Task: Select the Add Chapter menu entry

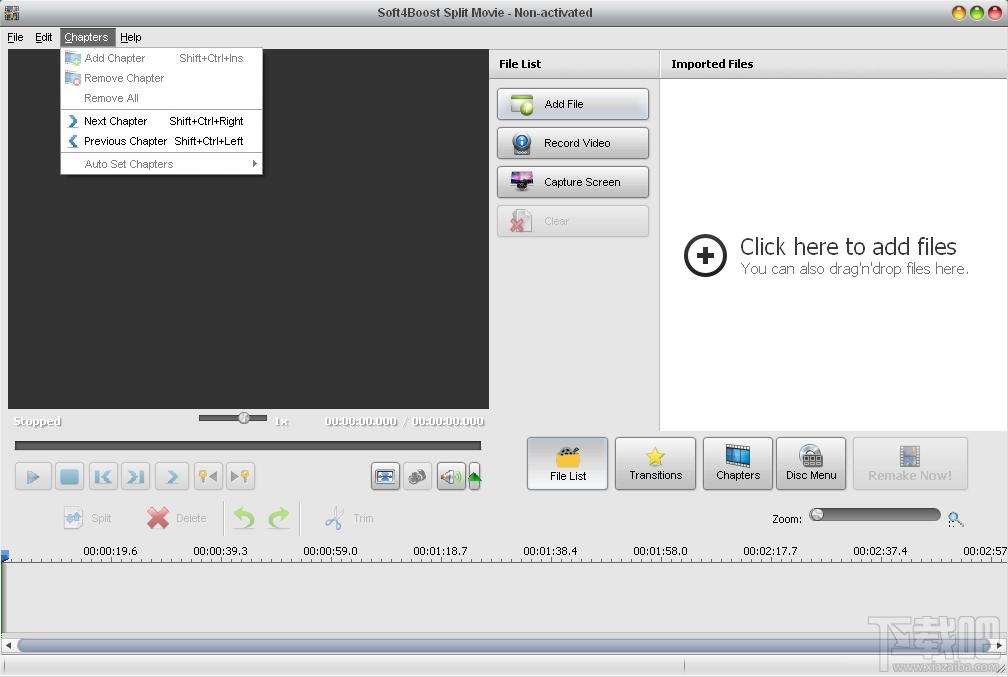Action: click(161, 58)
